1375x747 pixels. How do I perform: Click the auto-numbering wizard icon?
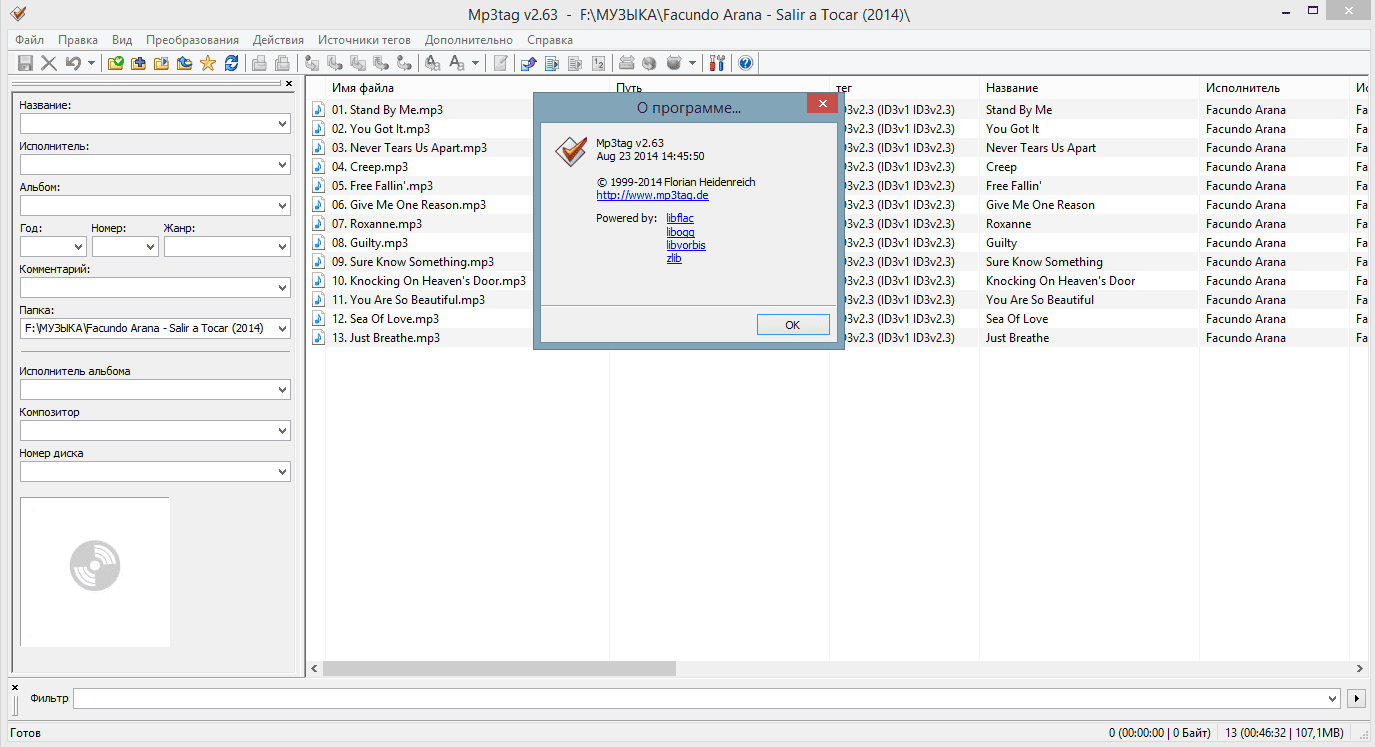[599, 63]
